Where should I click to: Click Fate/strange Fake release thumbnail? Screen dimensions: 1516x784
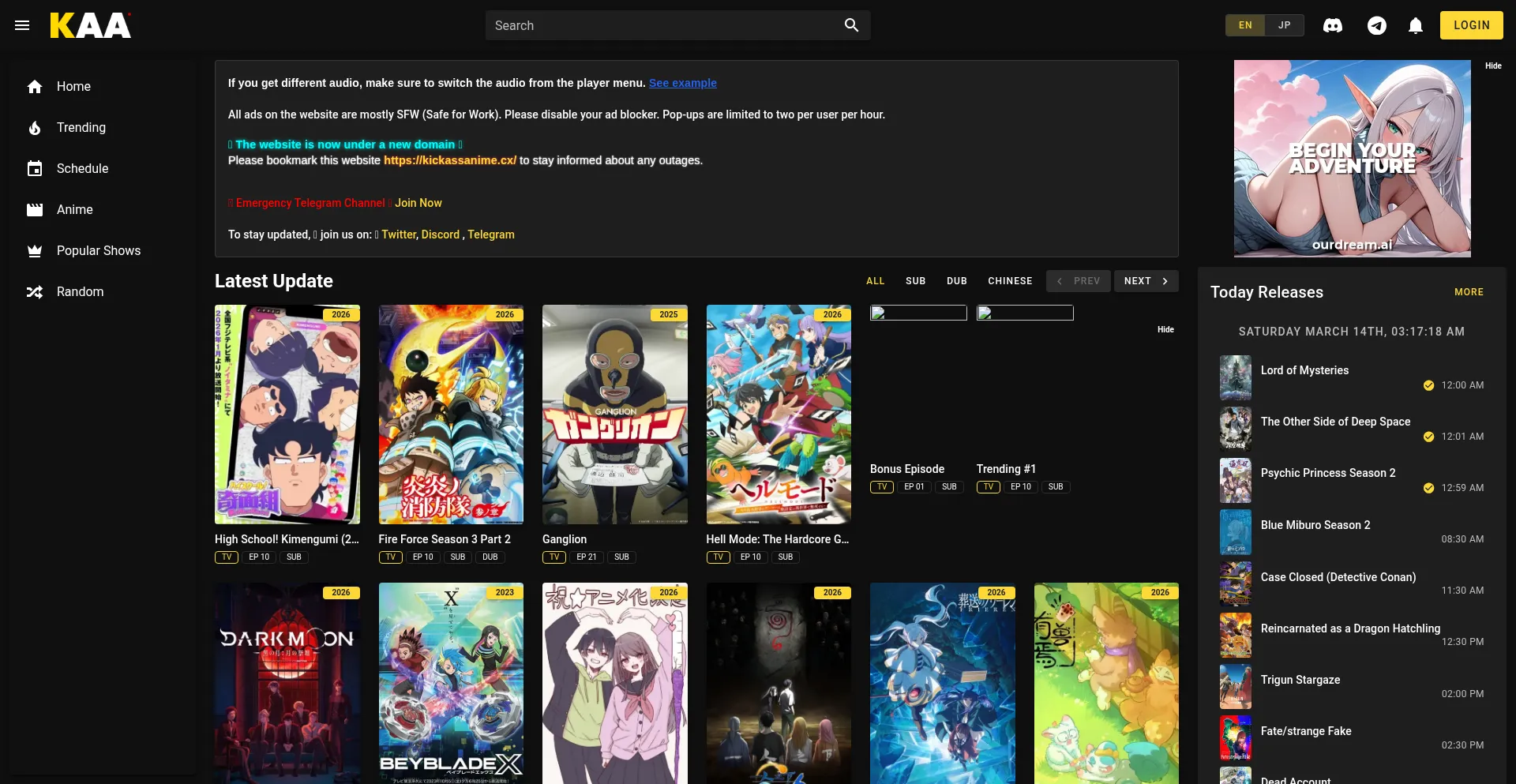coord(1236,738)
